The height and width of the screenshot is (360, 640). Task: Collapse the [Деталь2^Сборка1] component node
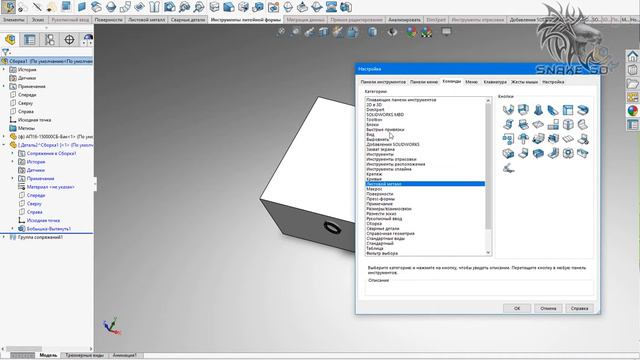[x=4, y=145]
